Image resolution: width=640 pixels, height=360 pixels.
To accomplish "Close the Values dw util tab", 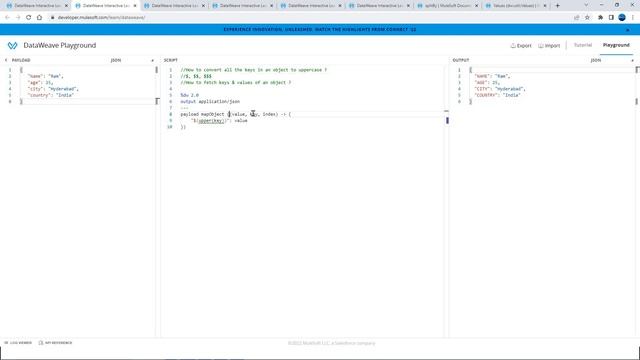I will click(x=544, y=6).
